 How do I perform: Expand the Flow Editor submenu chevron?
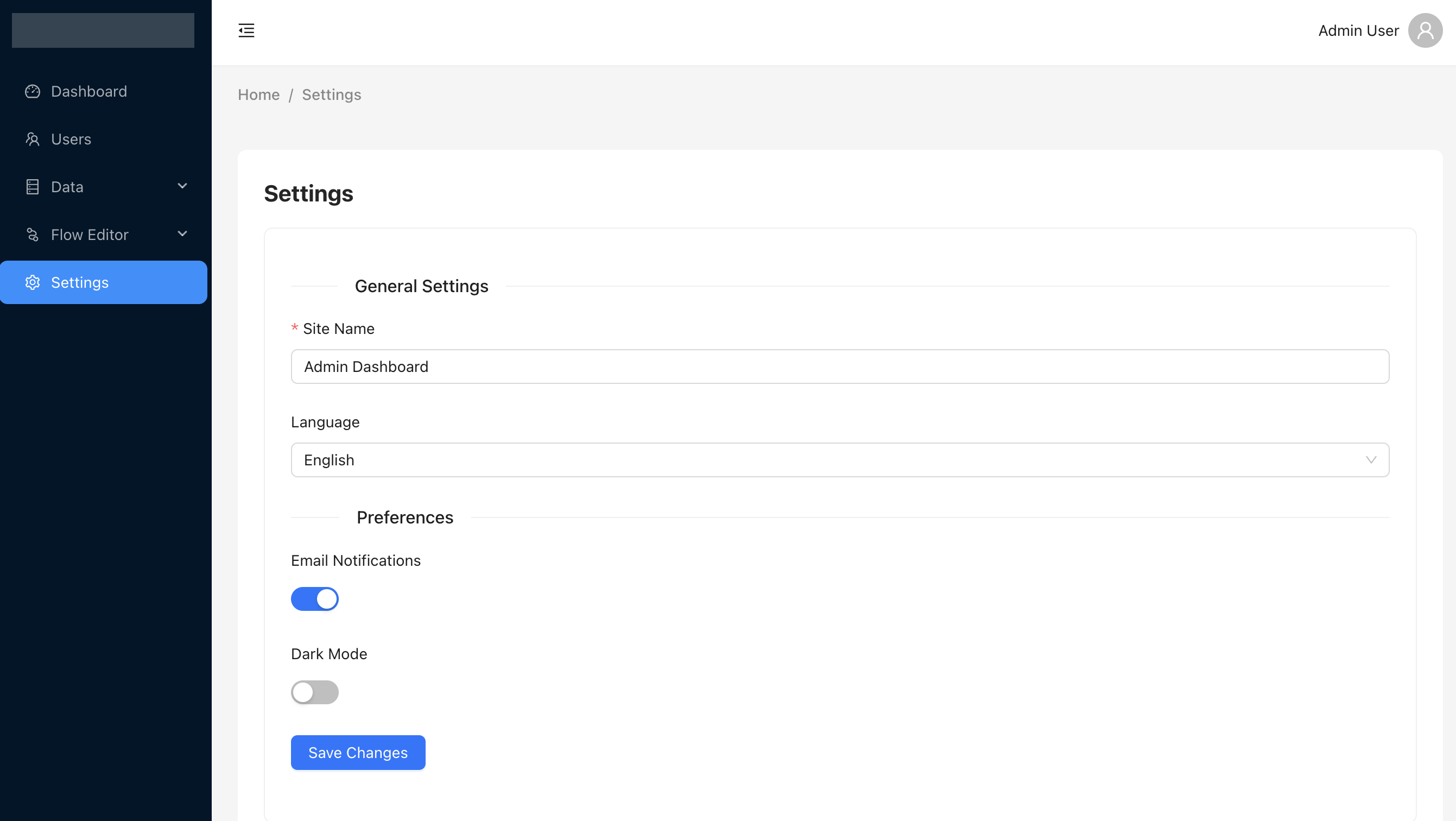[182, 234]
